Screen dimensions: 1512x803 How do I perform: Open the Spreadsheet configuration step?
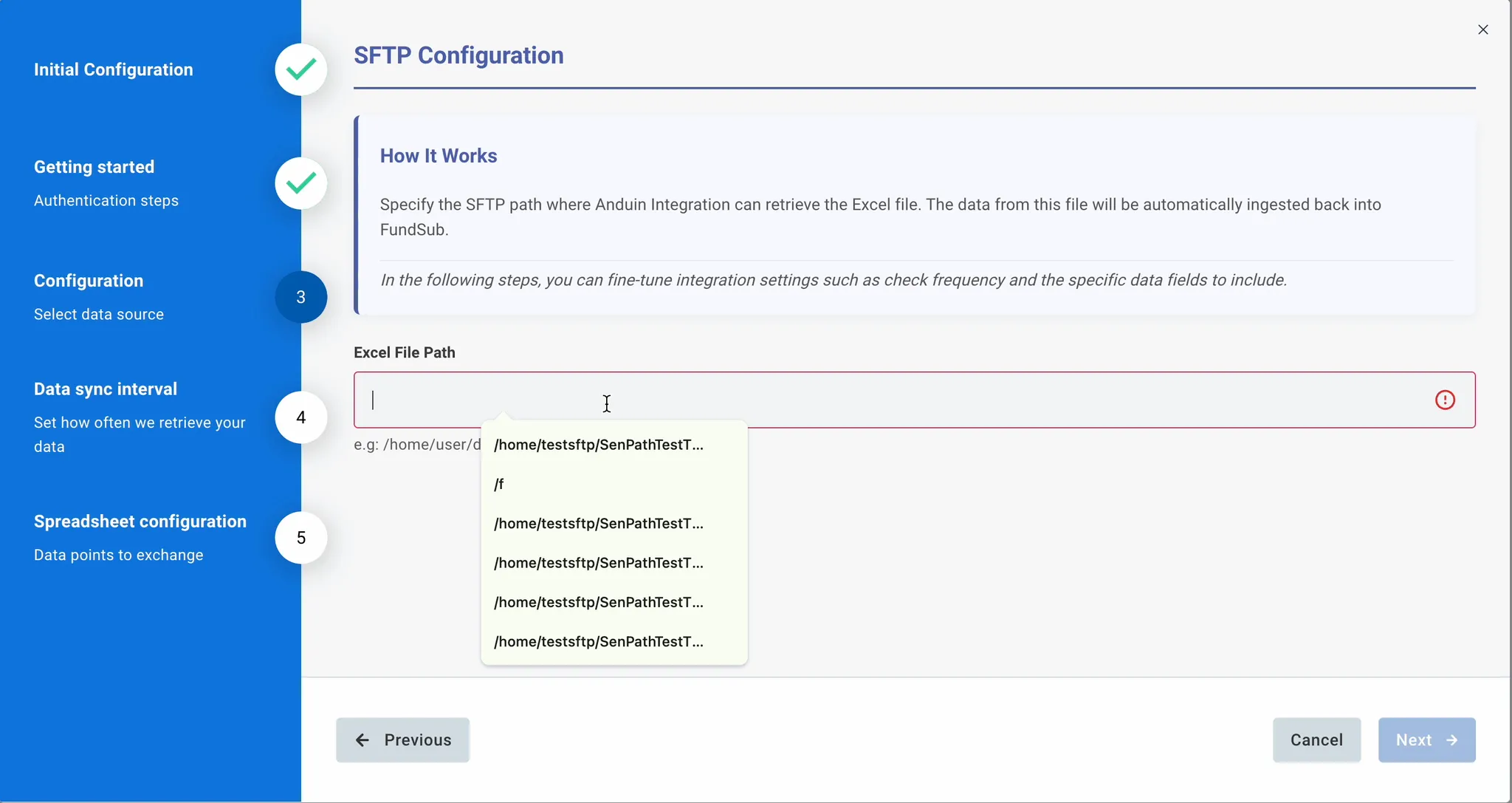(x=140, y=522)
